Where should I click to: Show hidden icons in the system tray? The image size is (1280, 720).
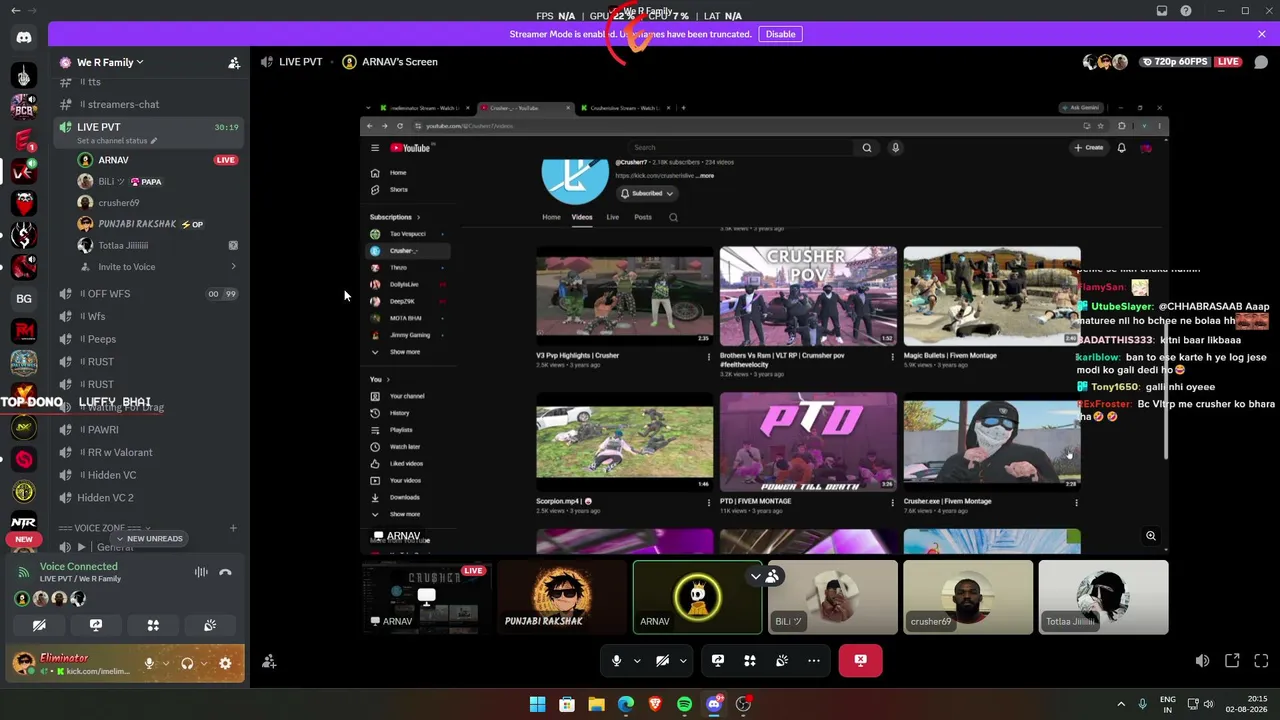click(1120, 704)
